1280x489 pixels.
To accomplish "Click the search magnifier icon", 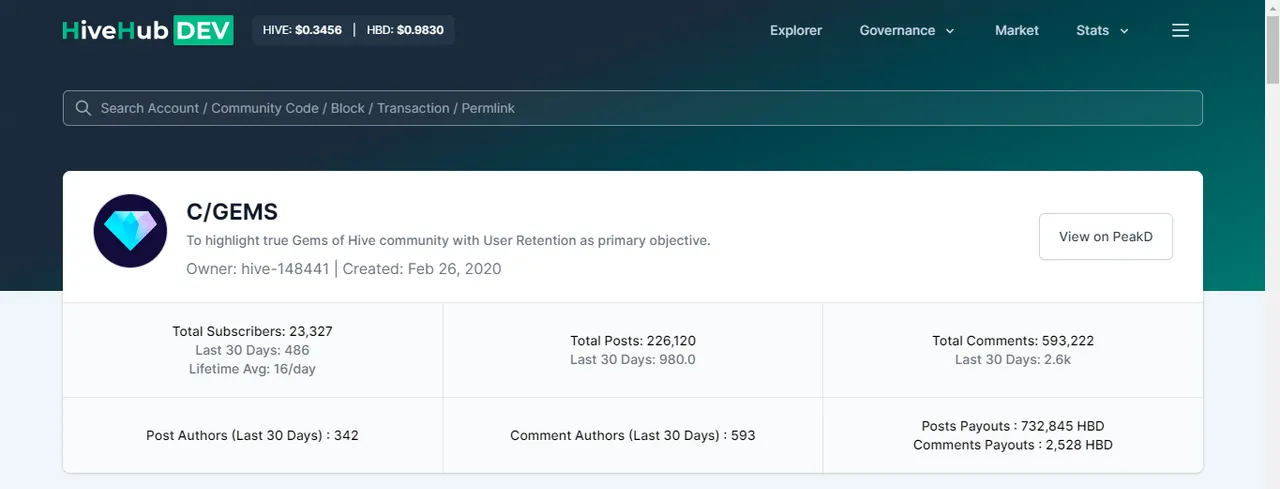I will pos(82,108).
